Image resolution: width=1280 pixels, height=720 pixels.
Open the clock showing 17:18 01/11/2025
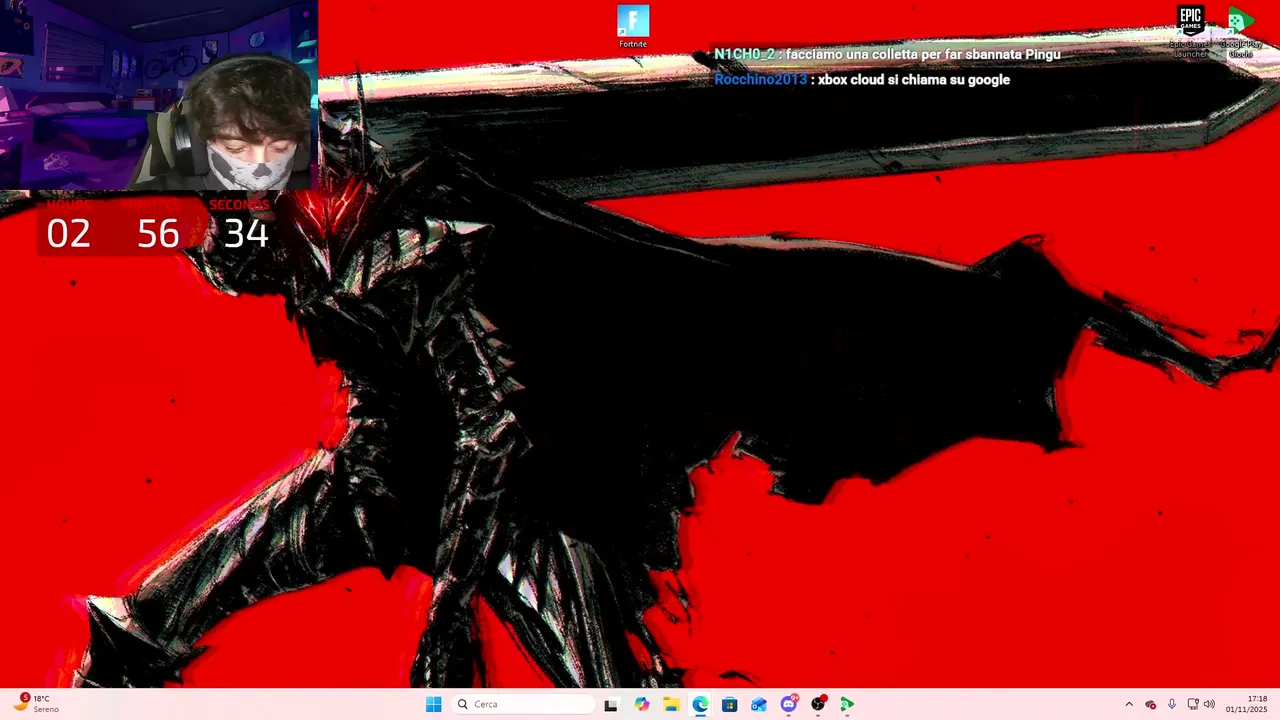1247,704
